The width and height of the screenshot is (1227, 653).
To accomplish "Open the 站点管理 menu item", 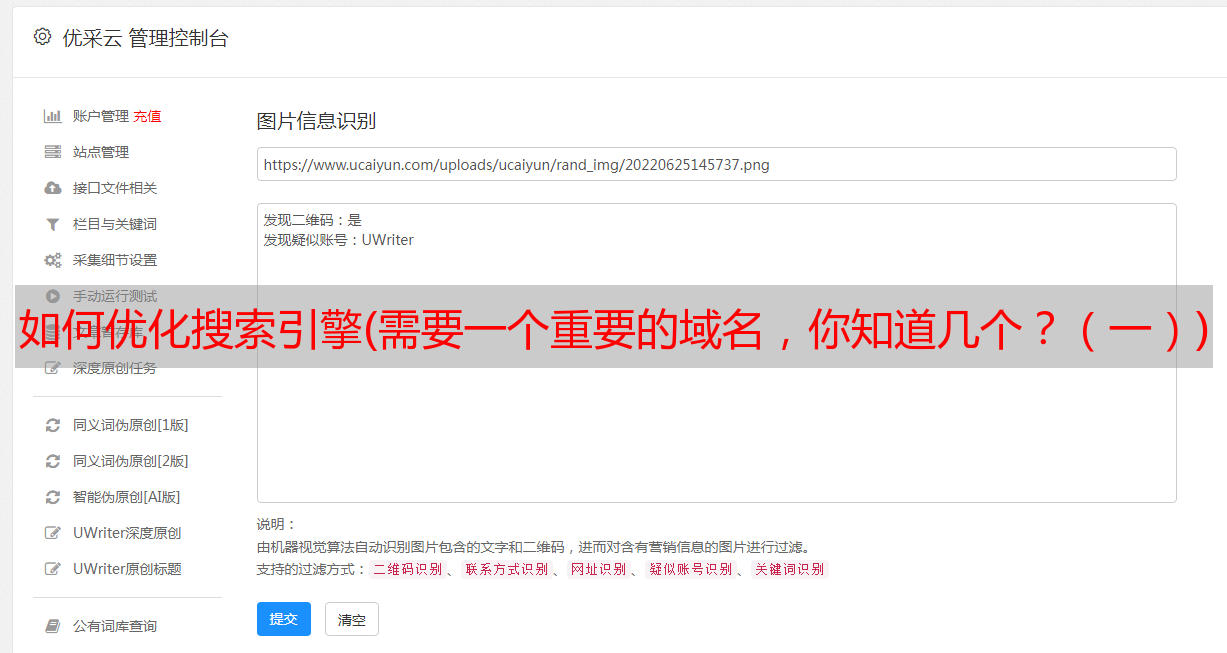I will tap(101, 152).
